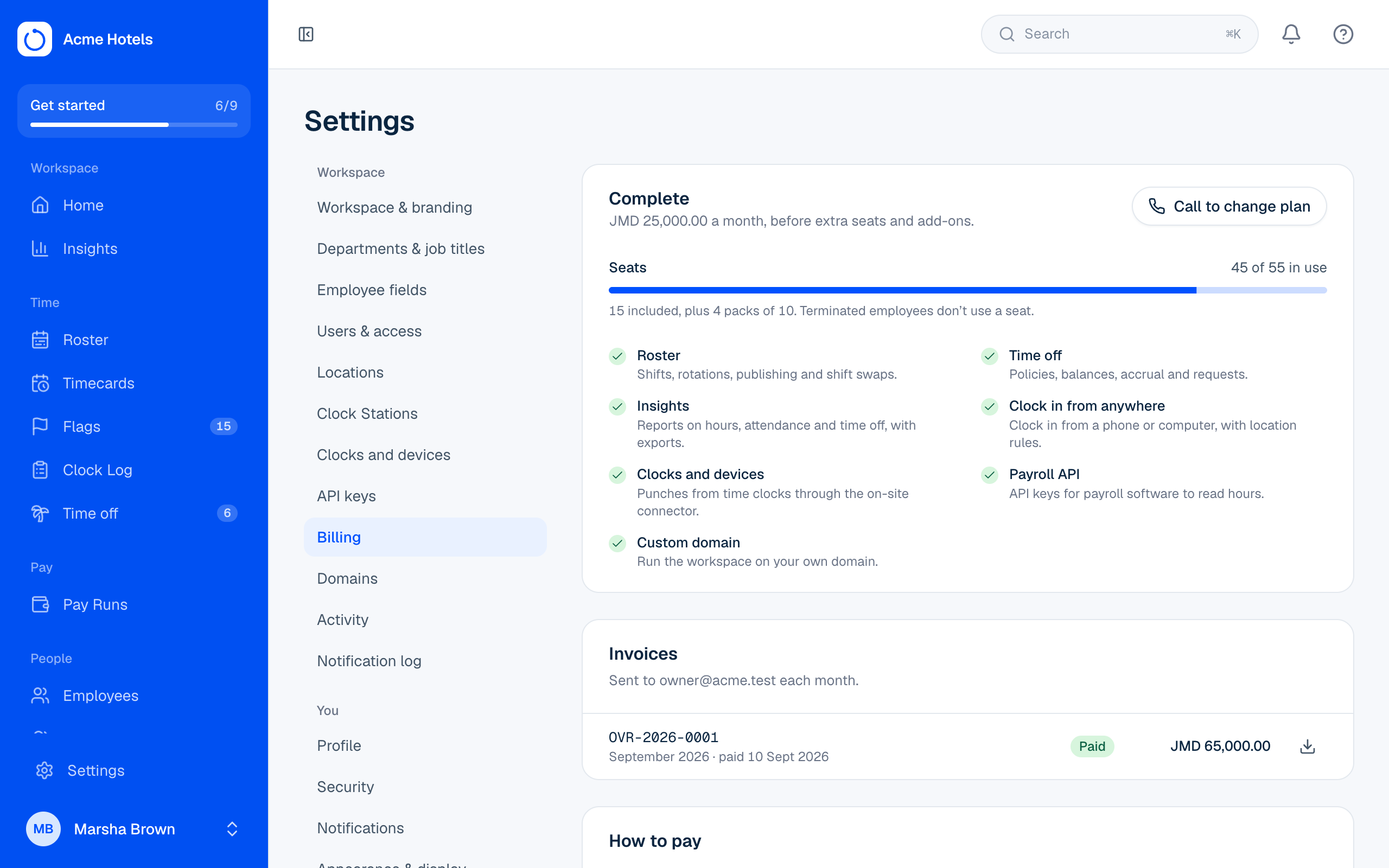Click the Roster calendar icon

pos(40,340)
